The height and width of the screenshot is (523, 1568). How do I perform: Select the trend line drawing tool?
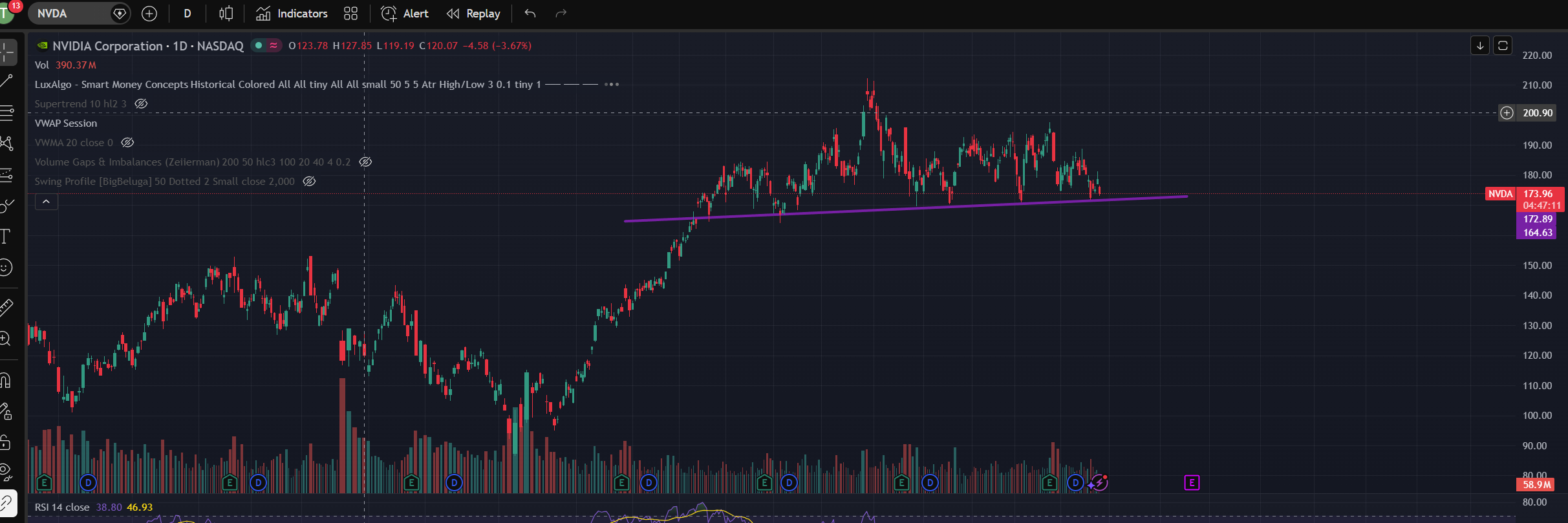pyautogui.click(x=6, y=81)
